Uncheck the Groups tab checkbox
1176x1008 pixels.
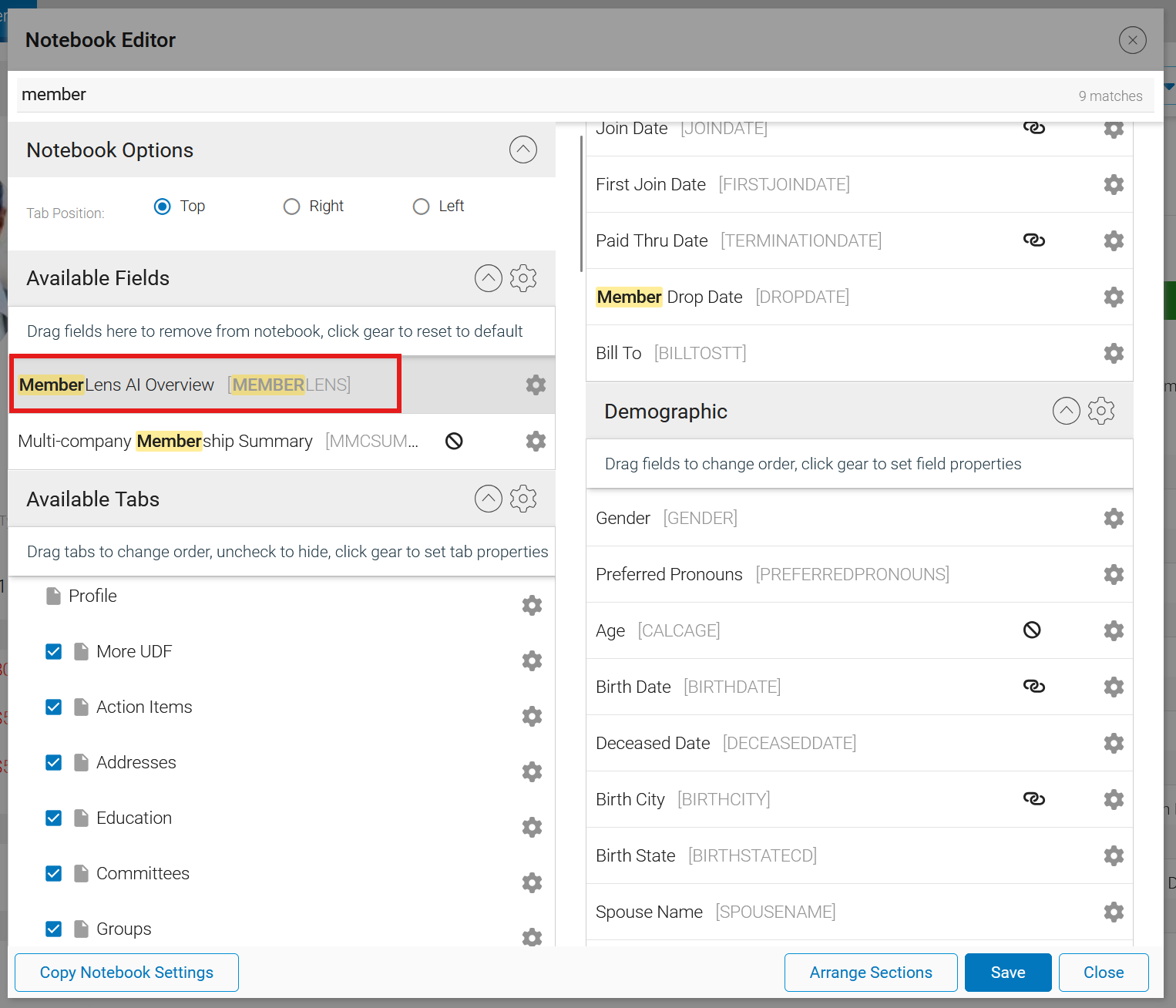click(x=53, y=929)
